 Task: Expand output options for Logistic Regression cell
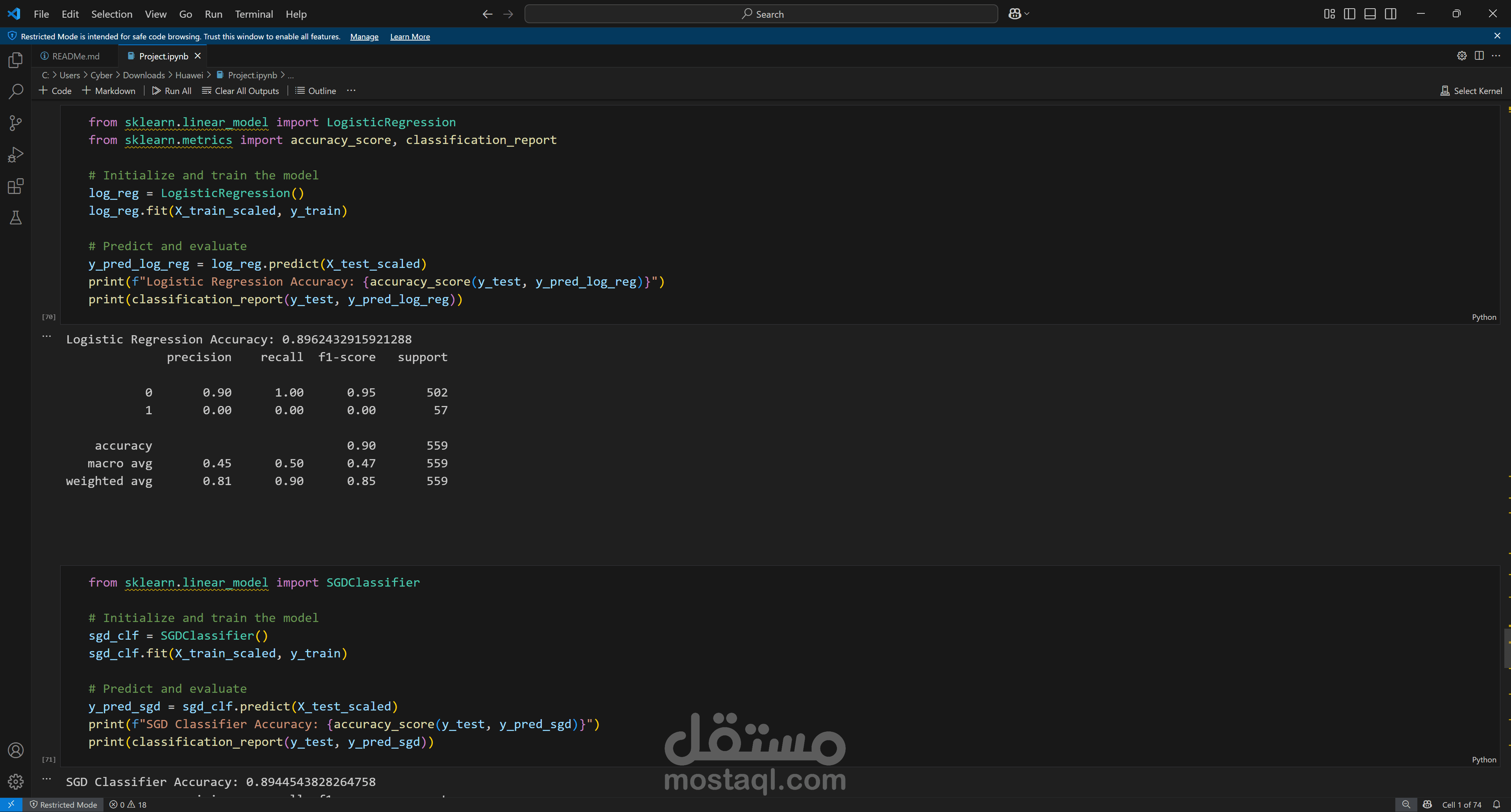click(x=47, y=336)
